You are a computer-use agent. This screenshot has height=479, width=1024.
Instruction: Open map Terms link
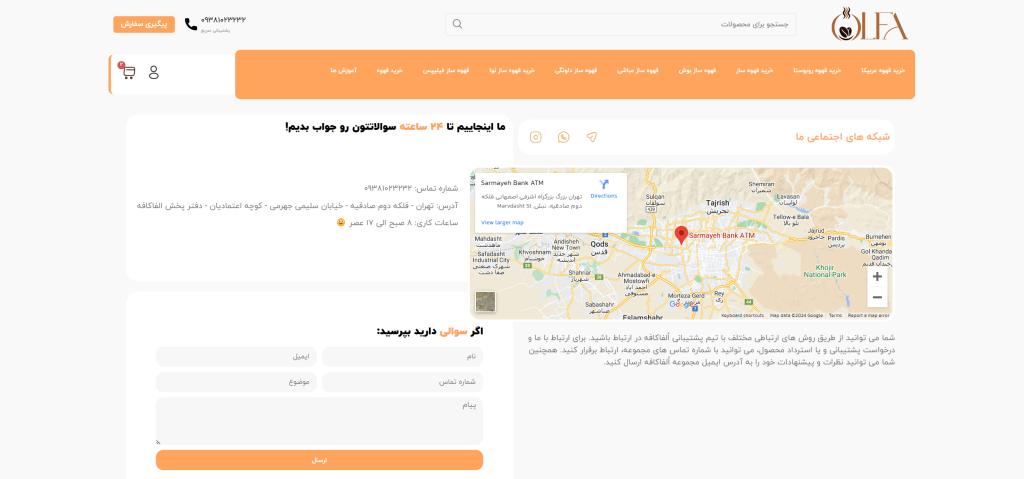coord(835,316)
